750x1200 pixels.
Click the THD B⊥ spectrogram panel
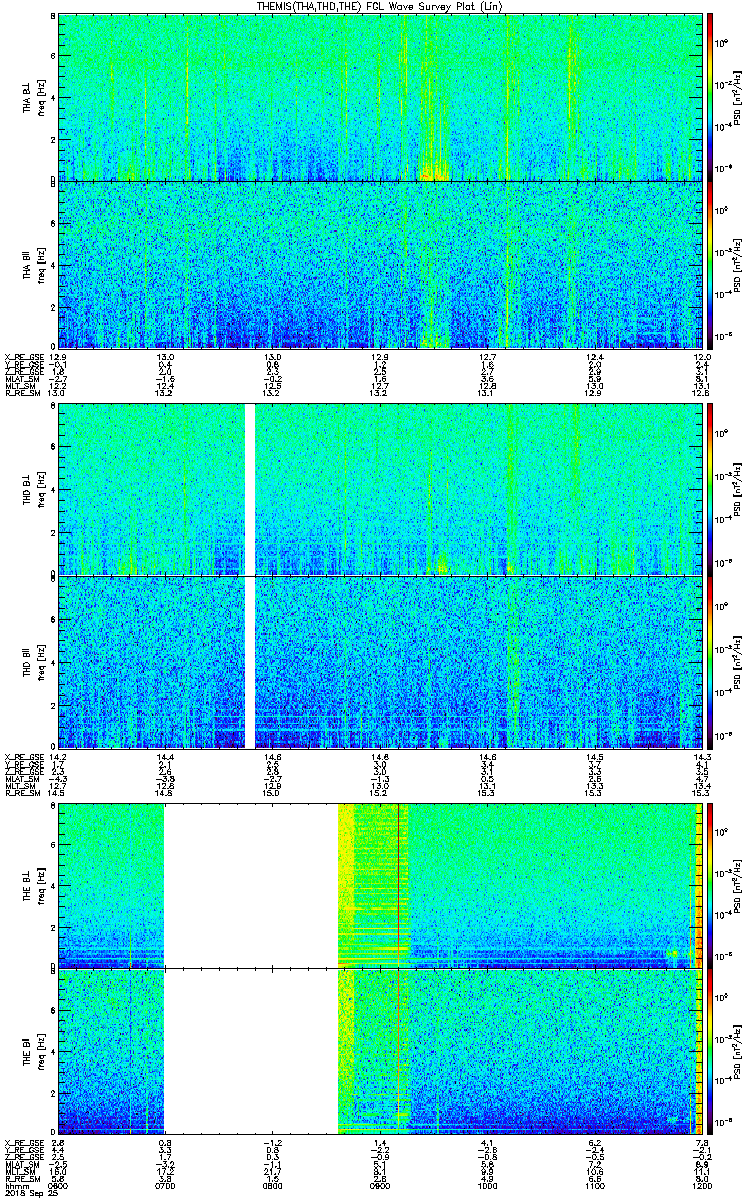click(x=379, y=490)
